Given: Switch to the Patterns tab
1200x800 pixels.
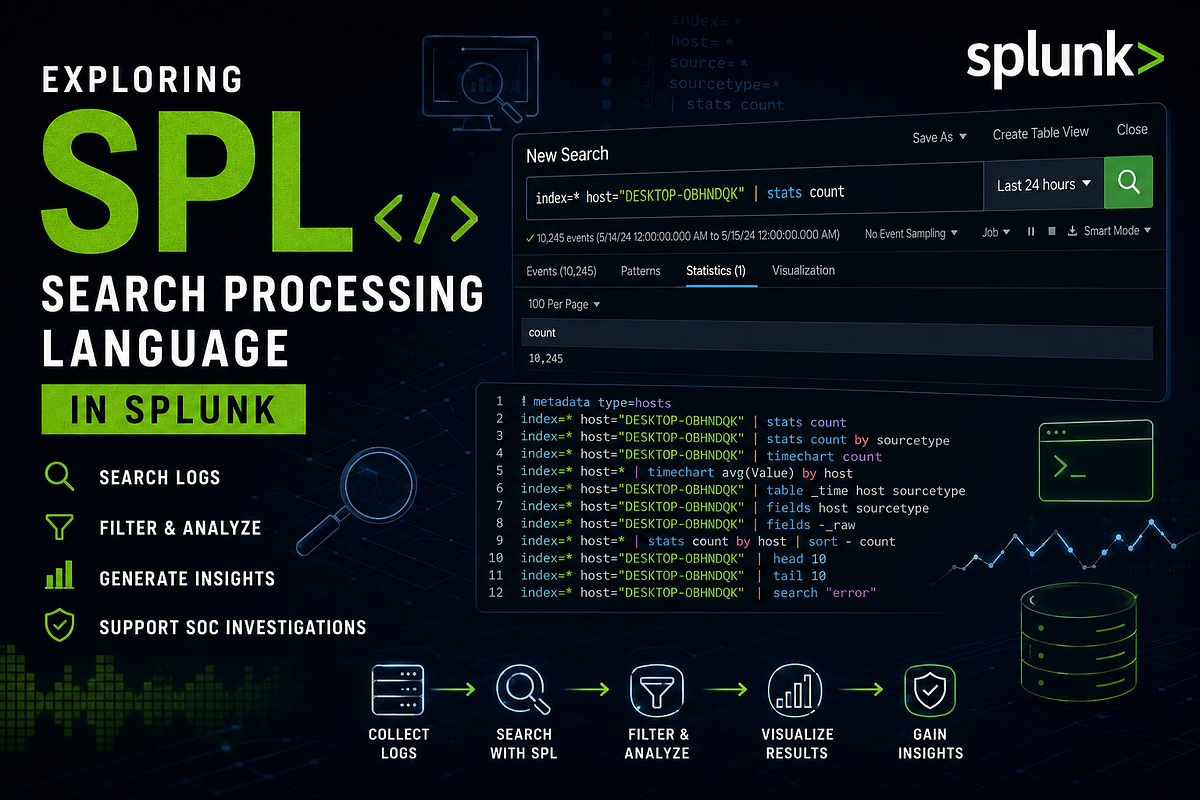Looking at the screenshot, I should [x=641, y=271].
